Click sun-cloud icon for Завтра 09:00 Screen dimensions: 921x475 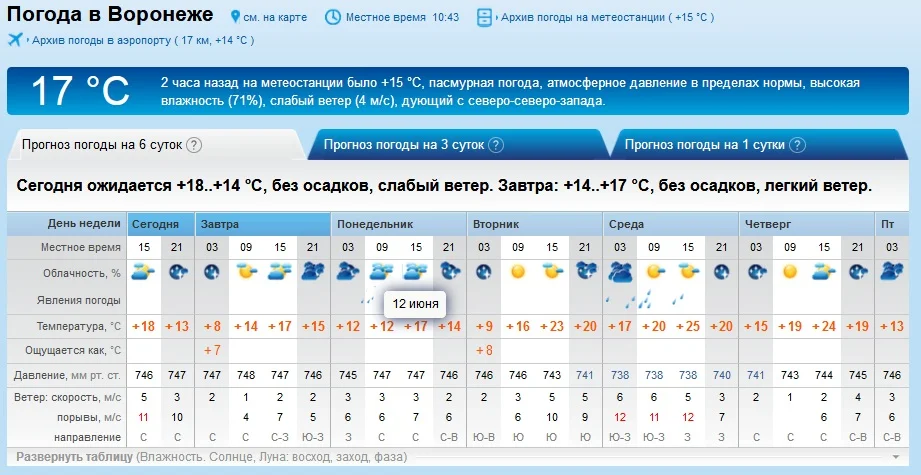point(246,272)
